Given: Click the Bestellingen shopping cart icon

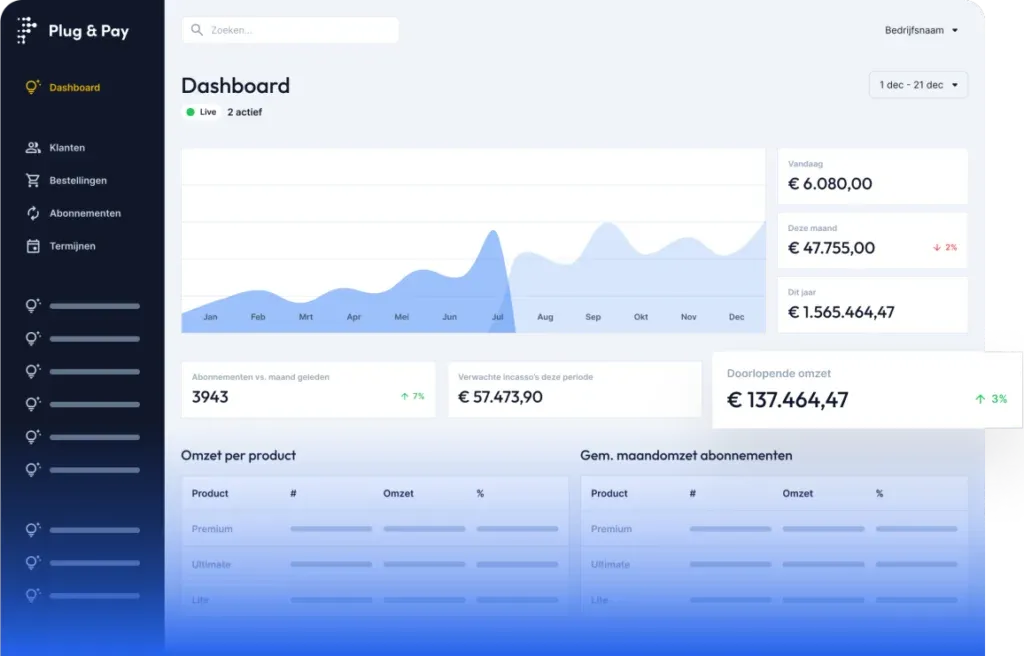Looking at the screenshot, I should click(x=33, y=181).
